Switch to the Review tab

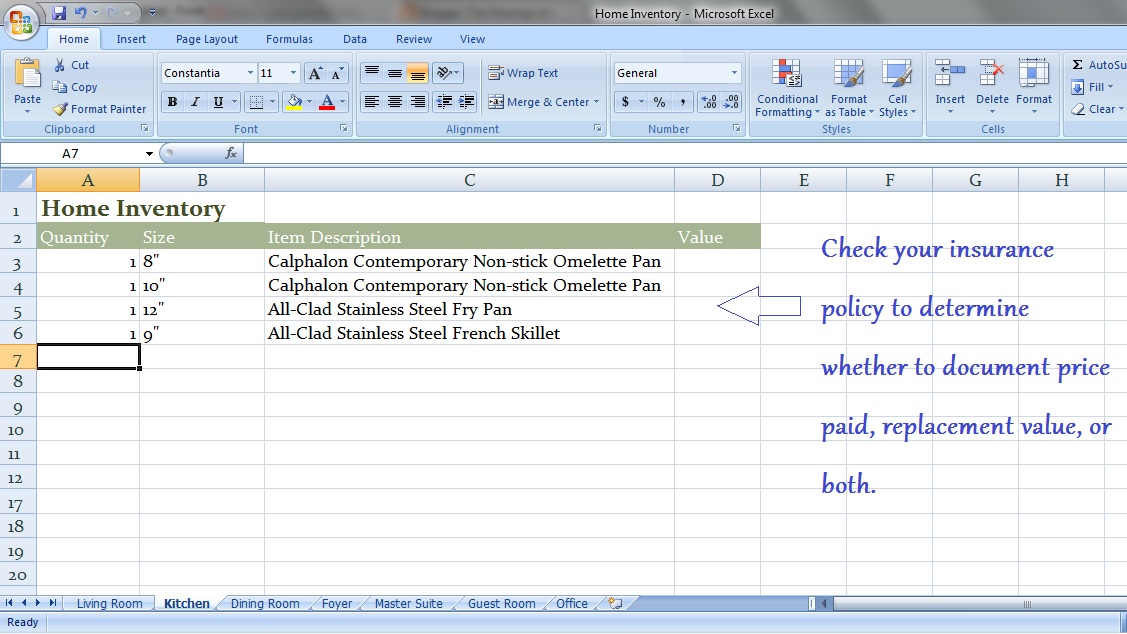tap(414, 40)
